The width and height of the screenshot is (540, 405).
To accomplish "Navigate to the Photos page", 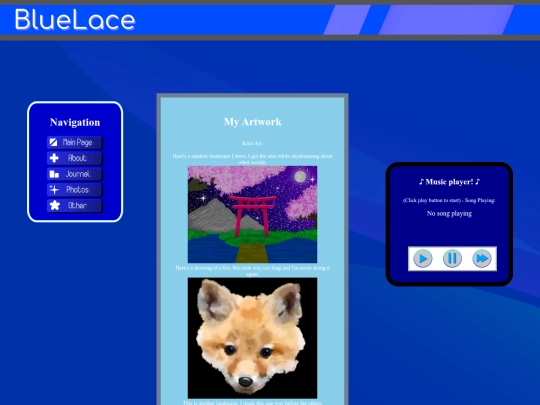I will point(75,190).
